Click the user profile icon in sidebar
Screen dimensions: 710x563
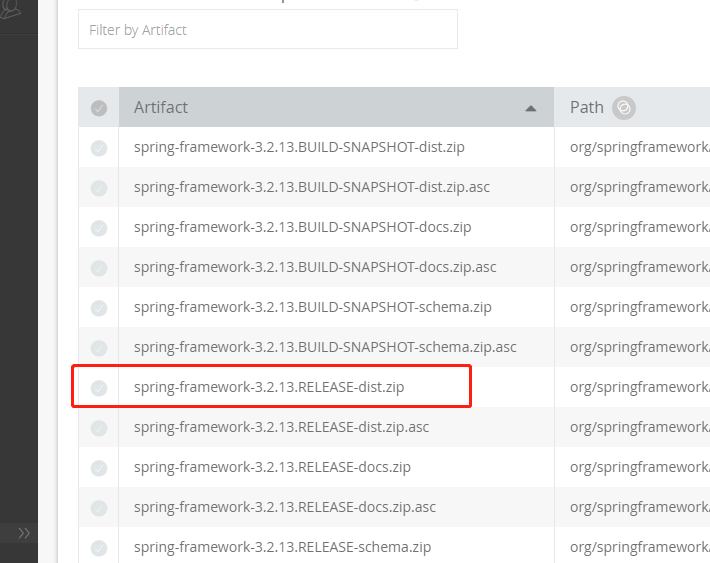click(10, 8)
